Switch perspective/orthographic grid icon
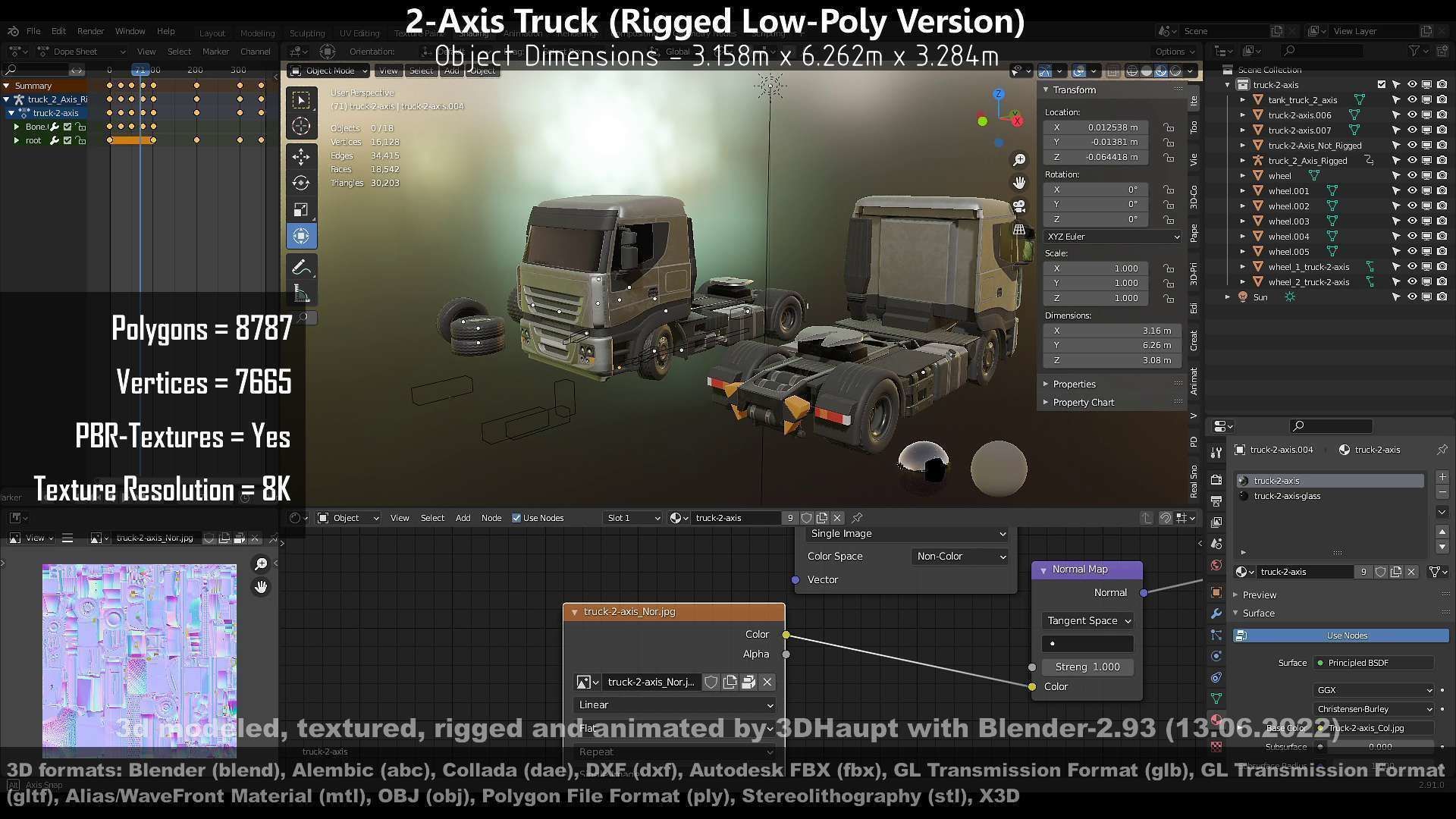The height and width of the screenshot is (819, 1456). pos(1019,229)
